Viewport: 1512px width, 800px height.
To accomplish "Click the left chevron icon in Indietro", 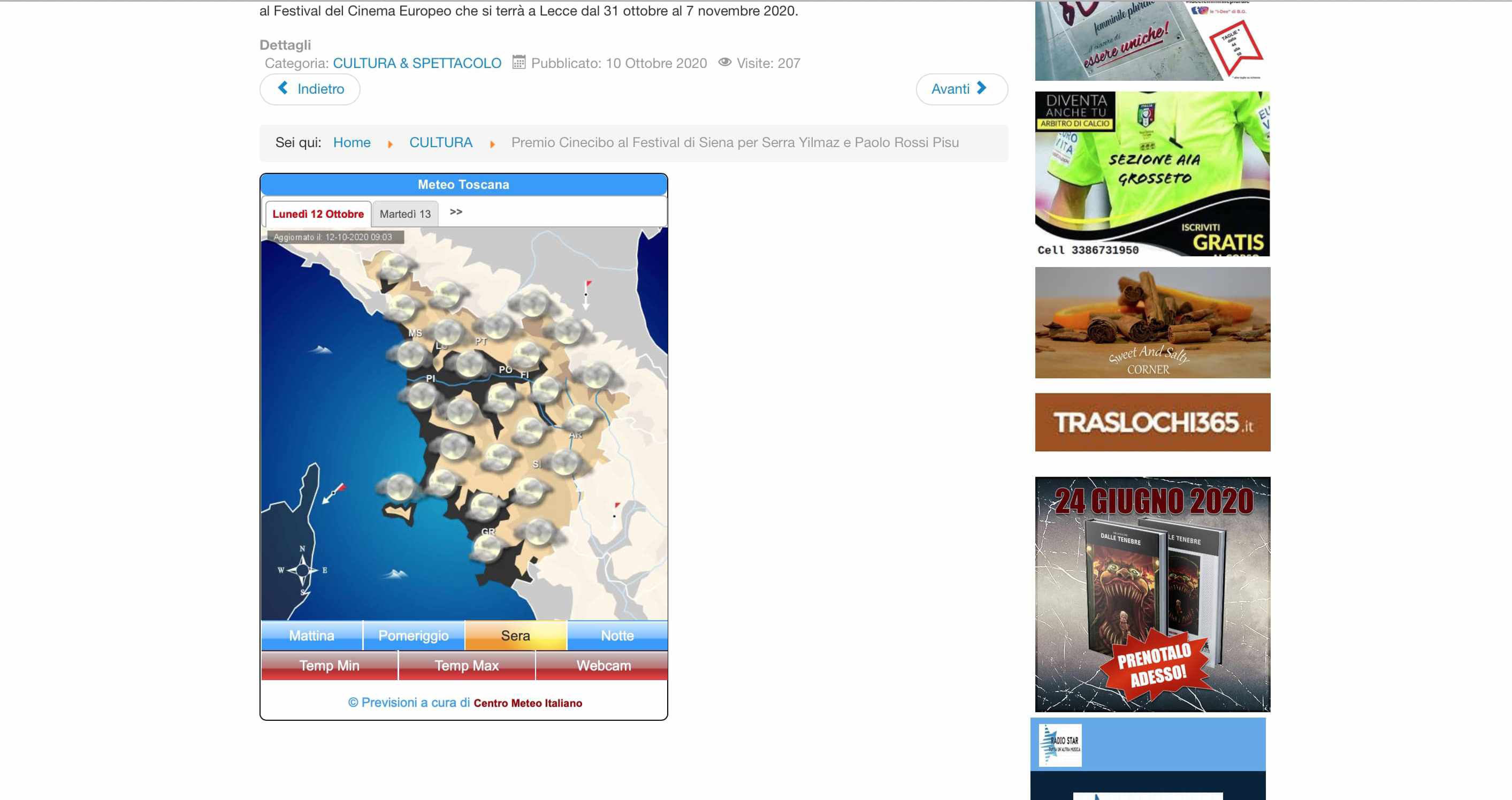I will [x=283, y=88].
